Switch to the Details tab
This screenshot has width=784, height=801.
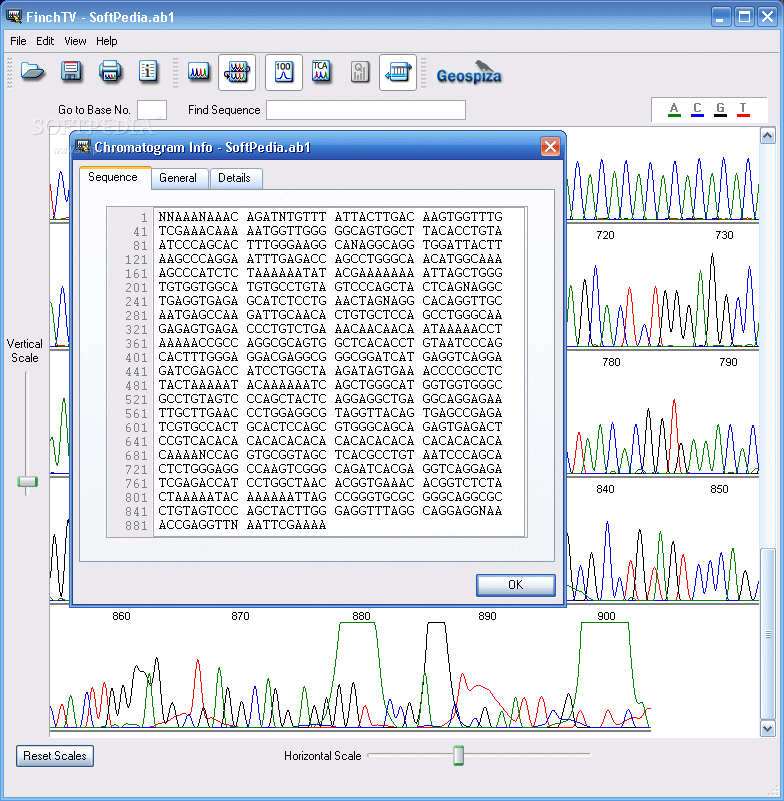click(234, 178)
